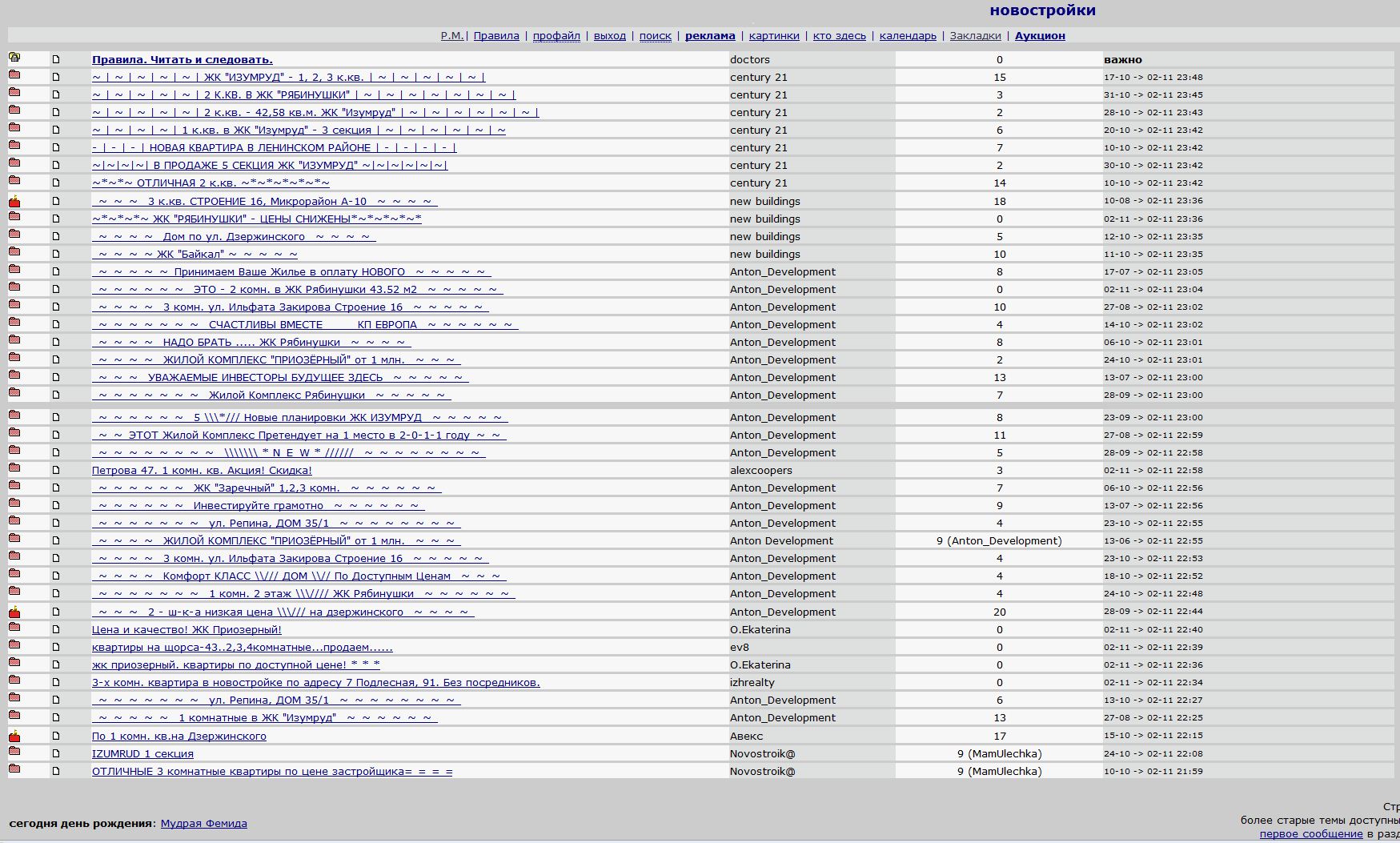Viewport: 1400px width, 843px height.
Task: Click the red folder icon for 'По 1 комн. кв.на Дзержинского'
Action: coord(14,737)
